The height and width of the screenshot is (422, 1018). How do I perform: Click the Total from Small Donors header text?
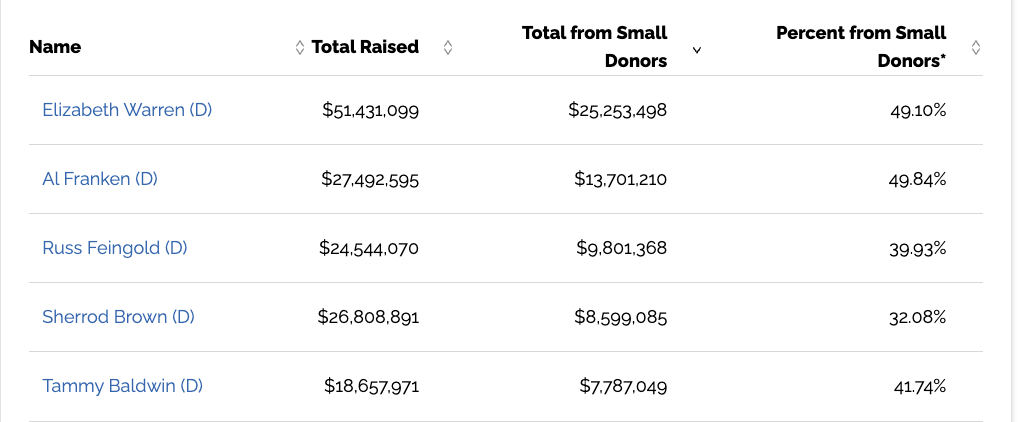pyautogui.click(x=595, y=47)
